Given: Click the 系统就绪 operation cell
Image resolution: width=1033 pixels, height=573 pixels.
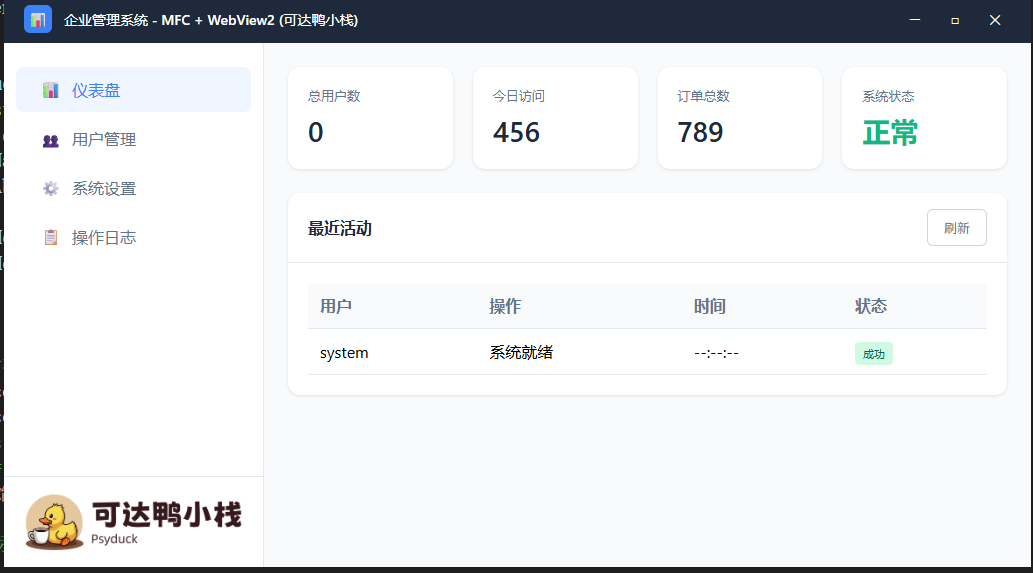Looking at the screenshot, I should tap(521, 352).
